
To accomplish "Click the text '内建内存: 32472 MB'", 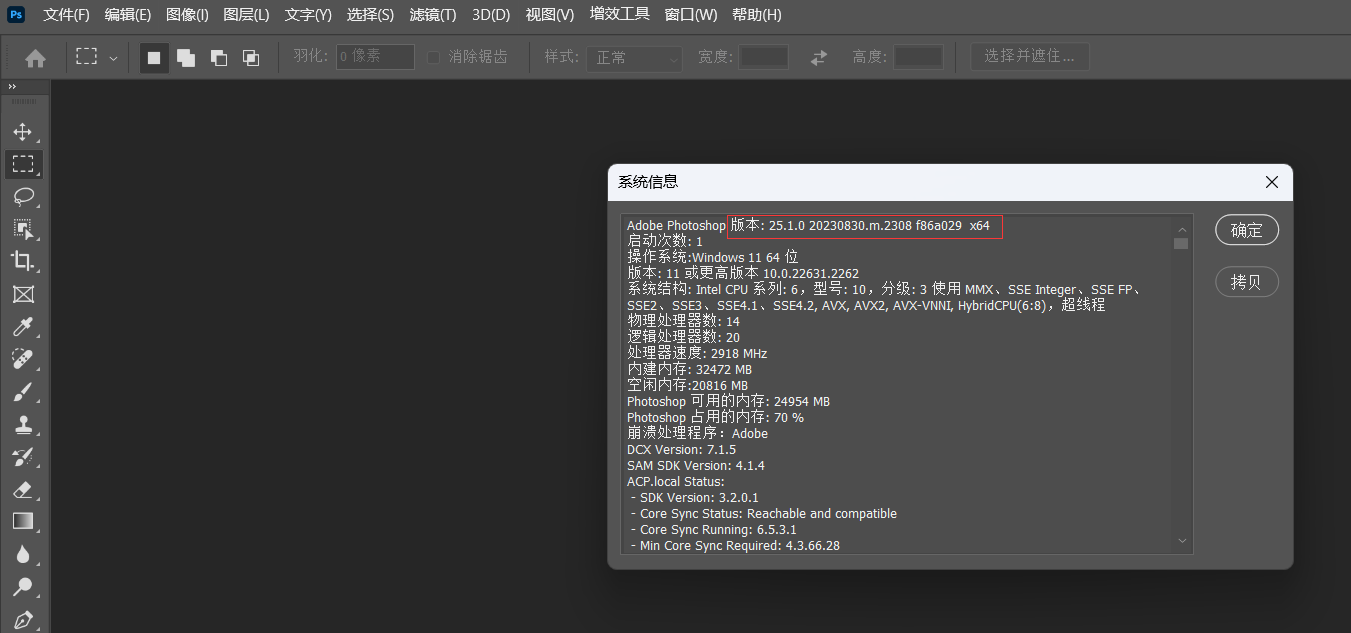I will tap(689, 369).
